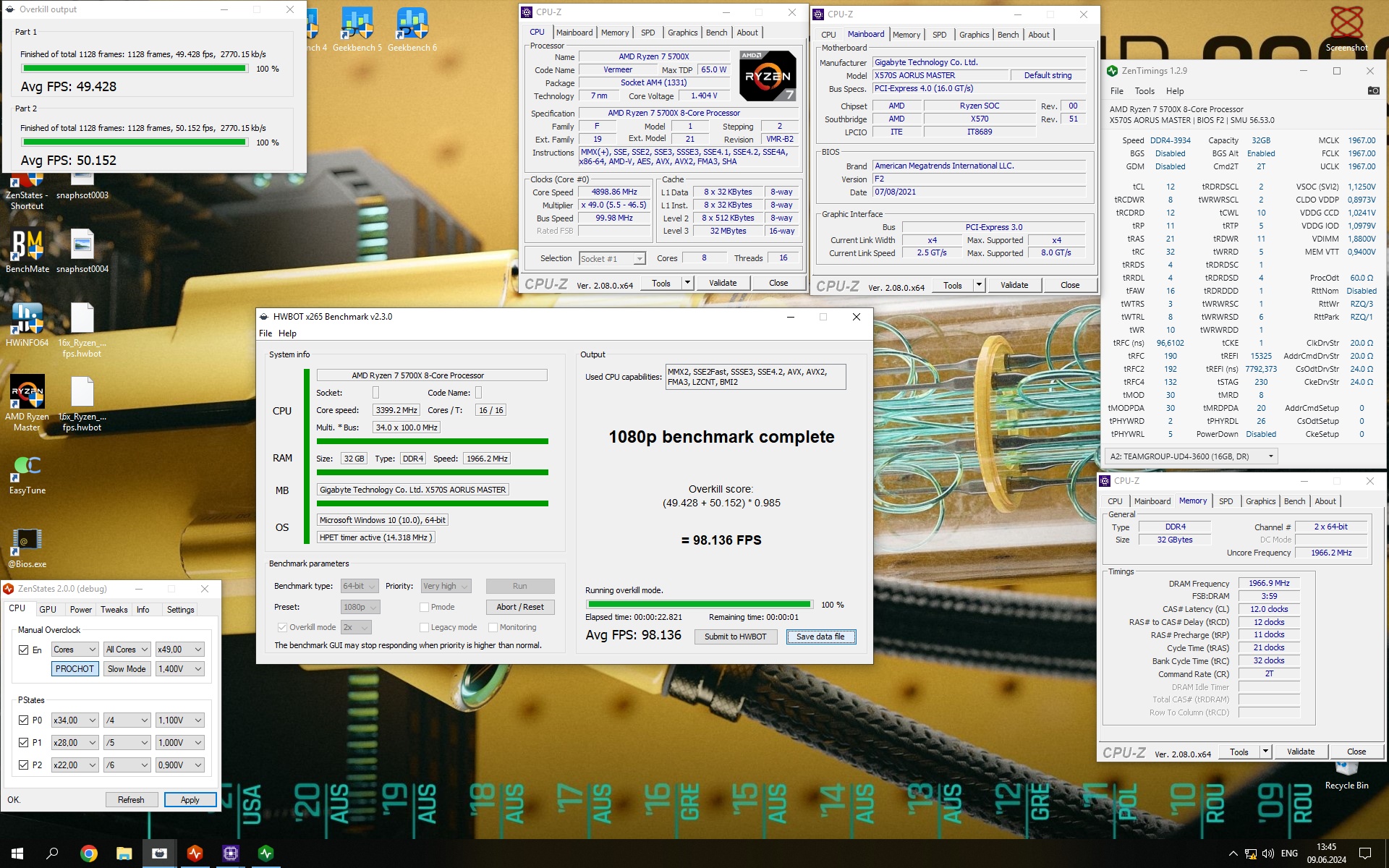Switch to the HWBOT x265 taskbar icon
1389x868 pixels.
click(x=159, y=854)
